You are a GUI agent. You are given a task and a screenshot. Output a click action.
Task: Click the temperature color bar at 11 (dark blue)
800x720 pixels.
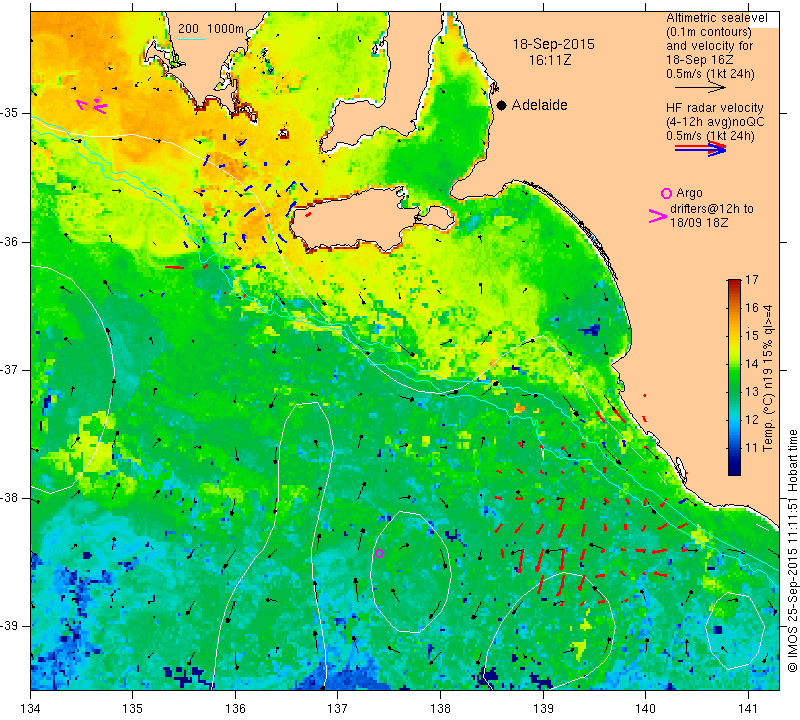coord(734,448)
